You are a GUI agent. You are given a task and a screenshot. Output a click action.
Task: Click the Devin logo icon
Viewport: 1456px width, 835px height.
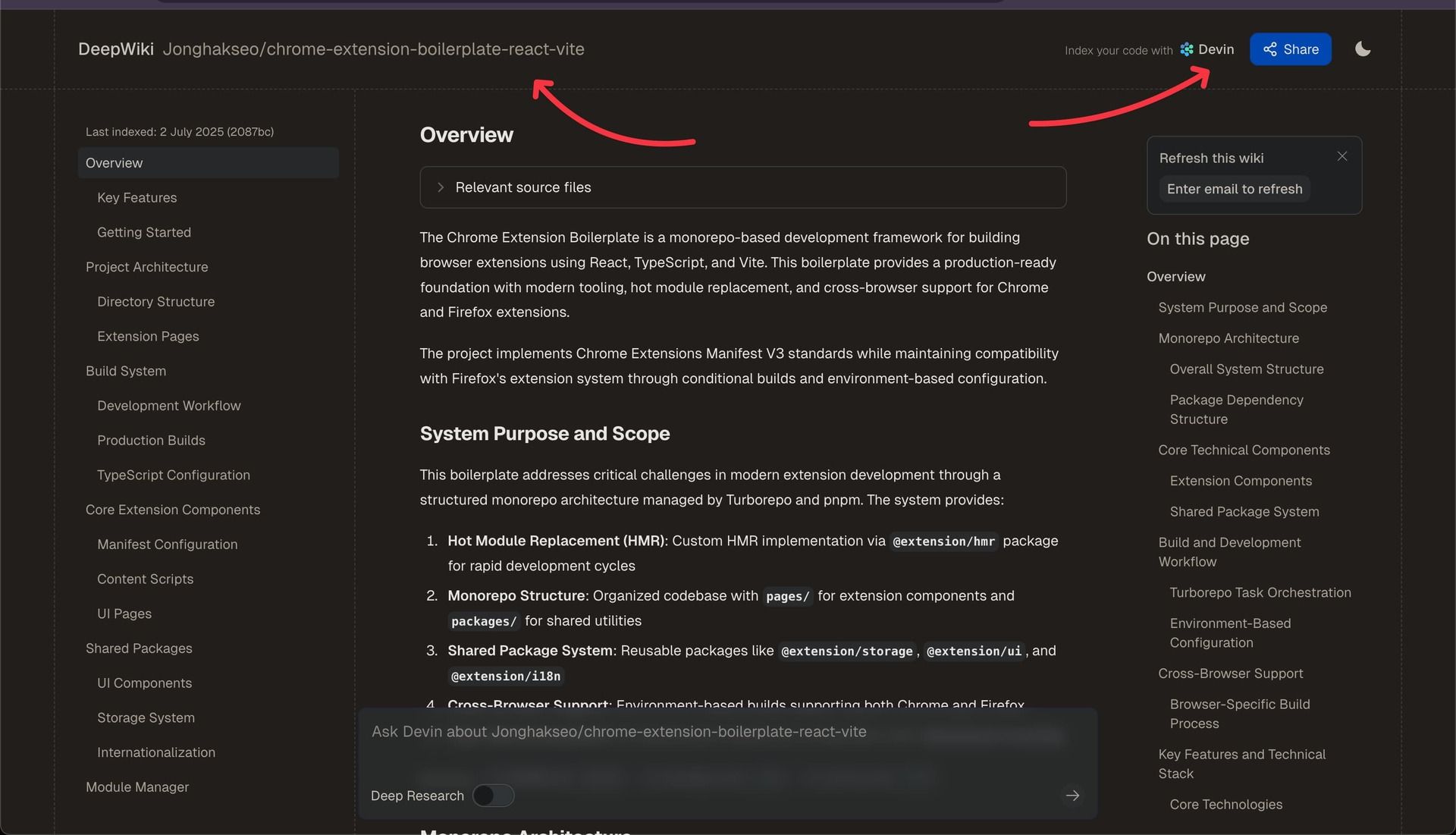[1187, 49]
